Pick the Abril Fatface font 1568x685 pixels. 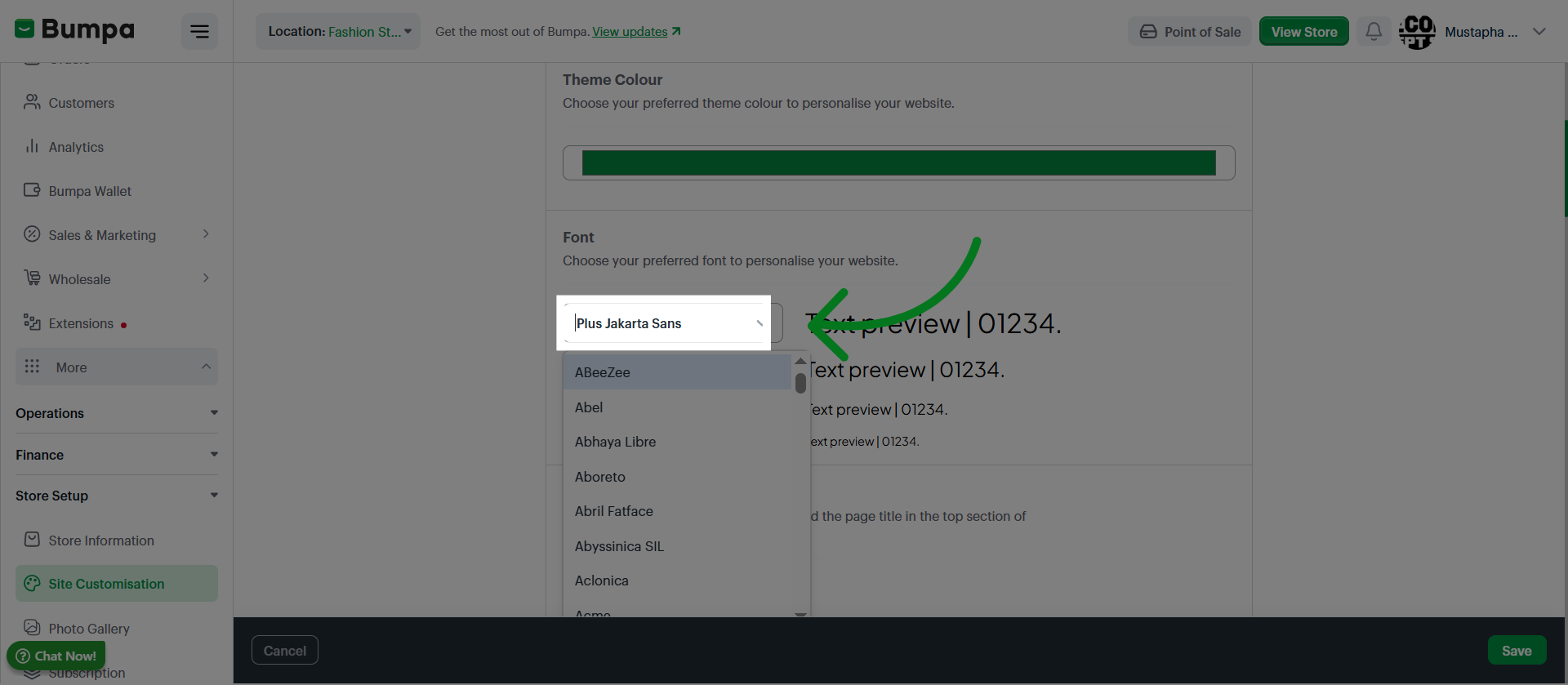click(677, 511)
